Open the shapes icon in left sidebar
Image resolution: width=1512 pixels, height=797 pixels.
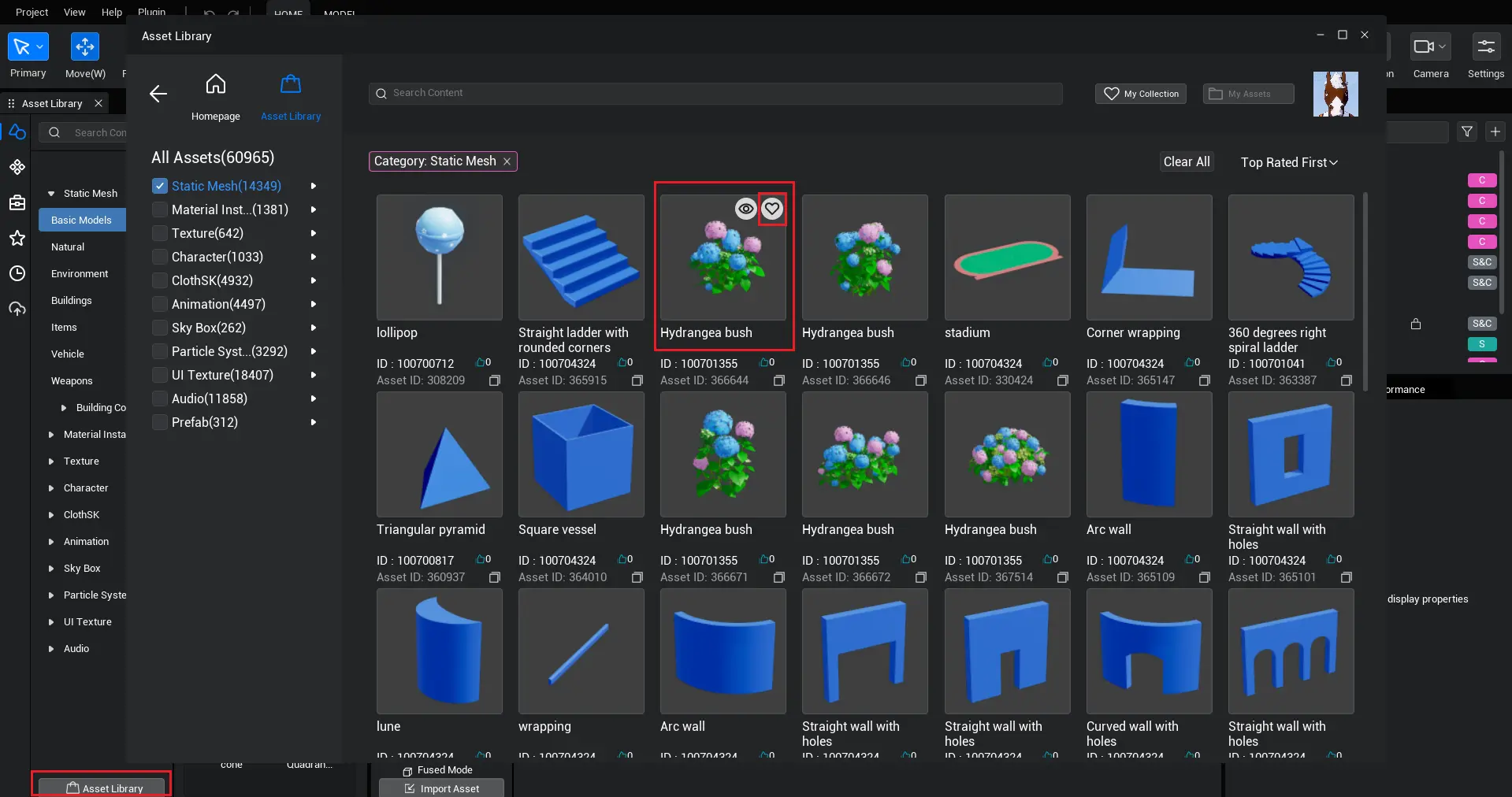[x=17, y=132]
